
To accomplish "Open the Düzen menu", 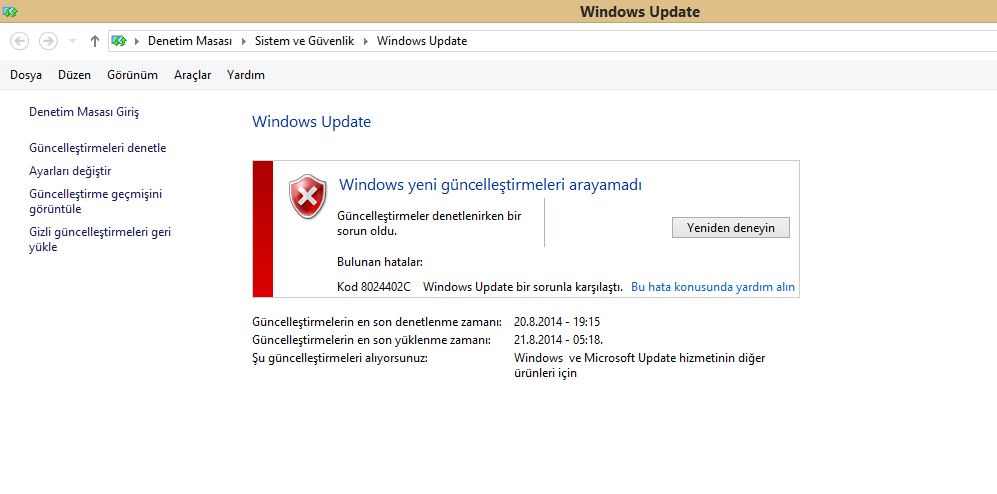I will [x=74, y=75].
